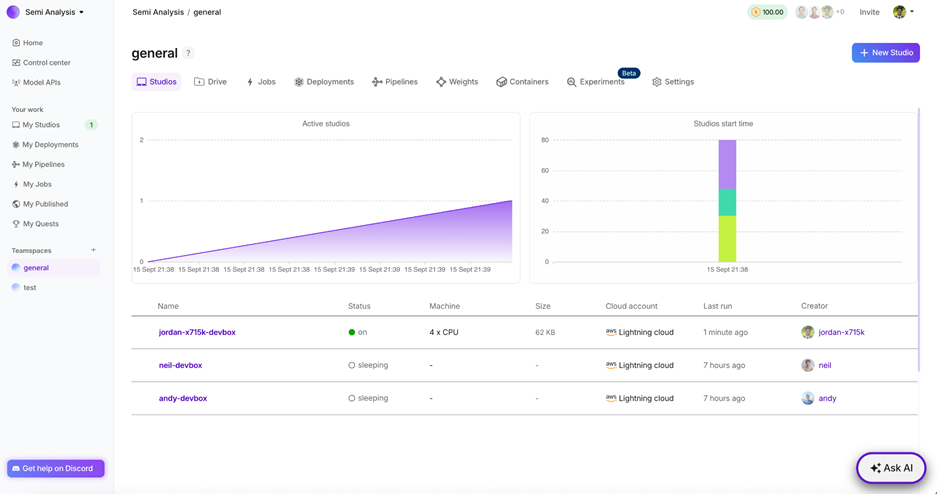
Task: Click the team member avatars group
Action: click(814, 12)
